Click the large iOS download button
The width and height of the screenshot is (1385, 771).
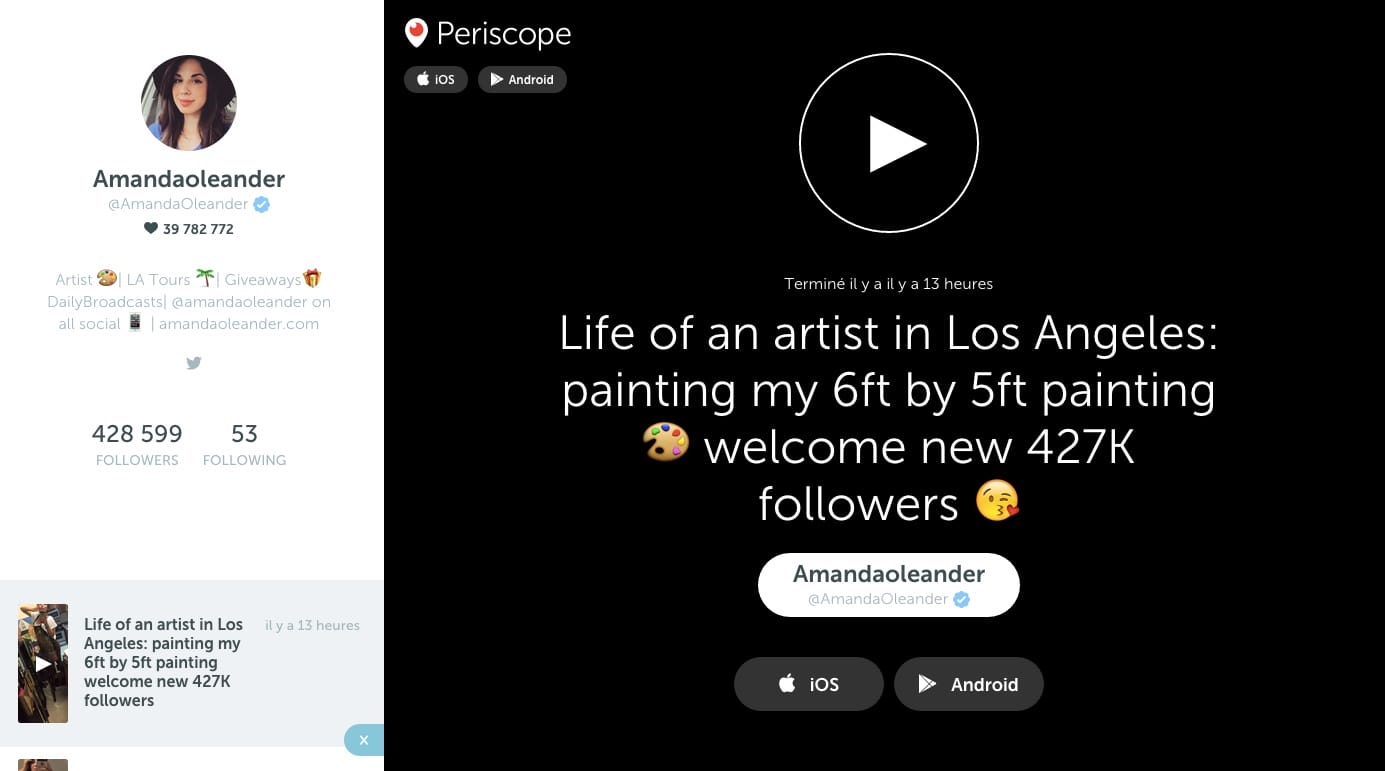coord(809,684)
